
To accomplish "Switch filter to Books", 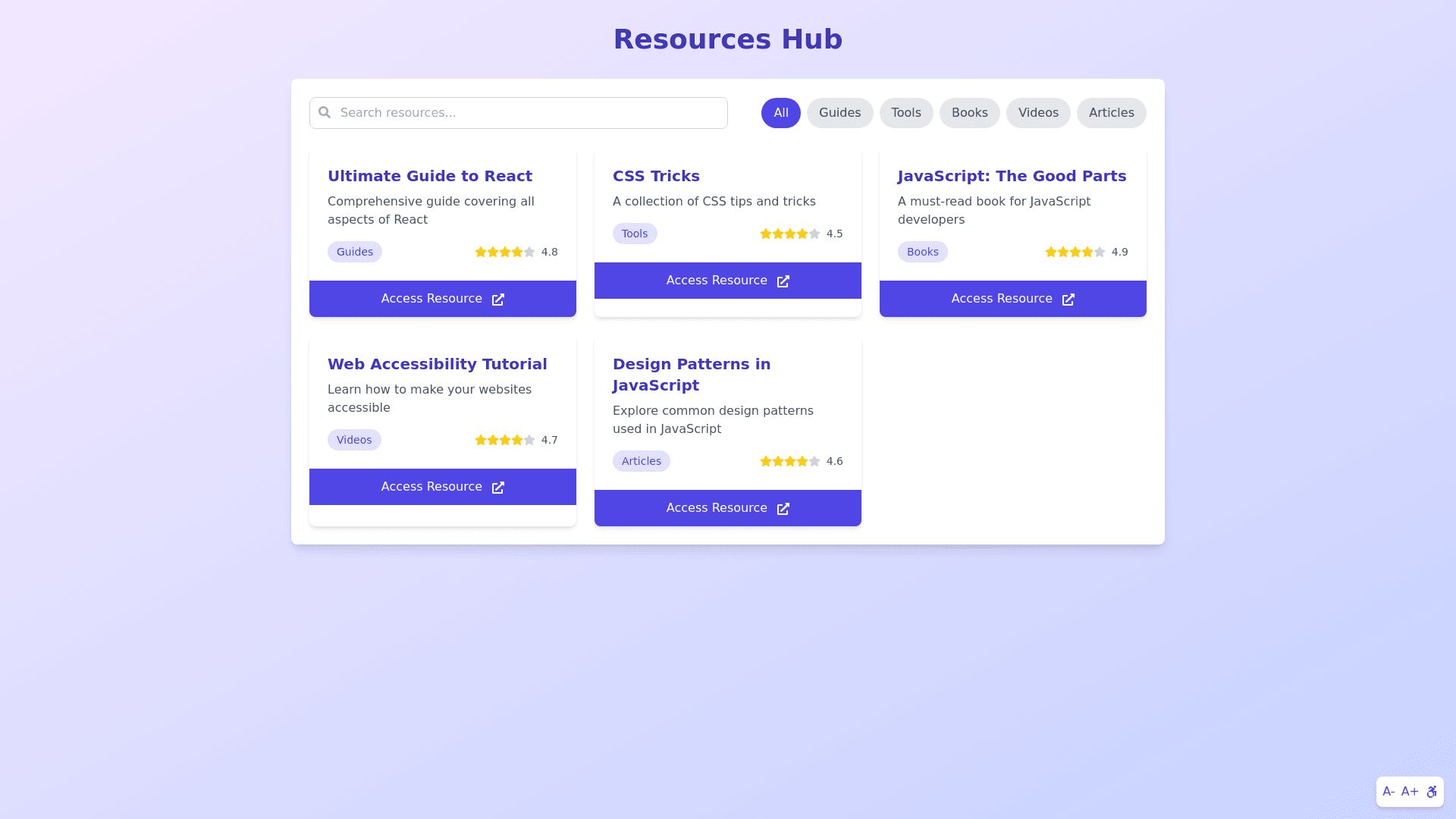I will (969, 113).
